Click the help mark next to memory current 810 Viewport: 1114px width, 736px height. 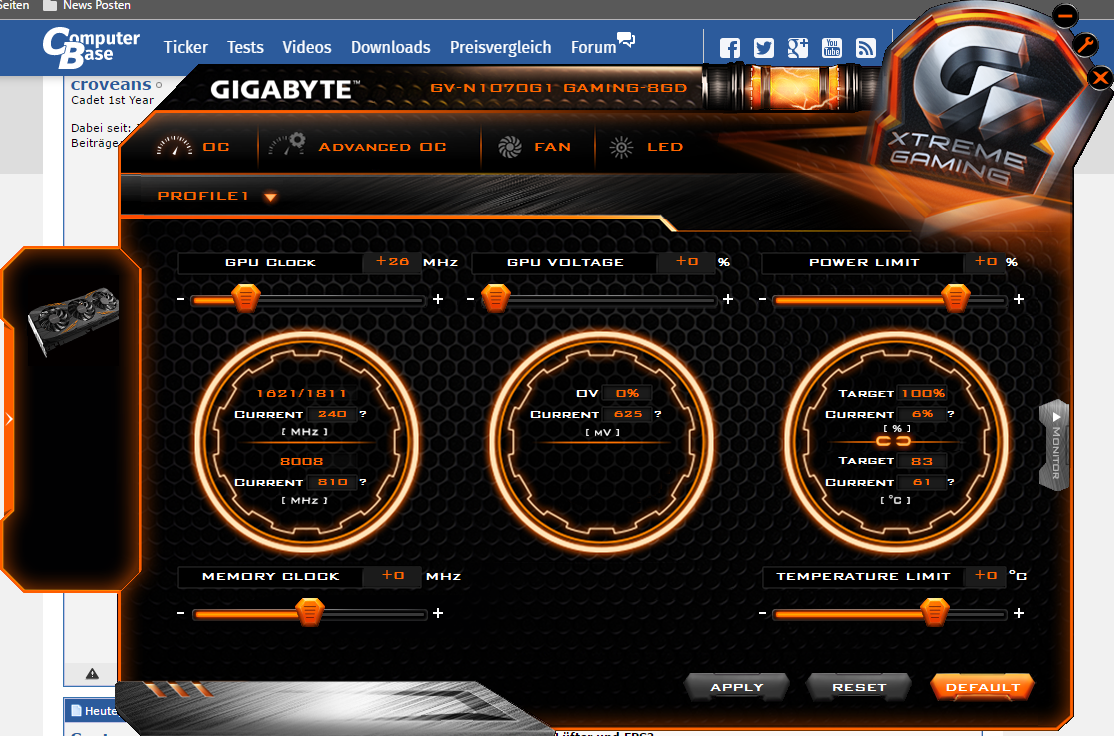click(363, 482)
